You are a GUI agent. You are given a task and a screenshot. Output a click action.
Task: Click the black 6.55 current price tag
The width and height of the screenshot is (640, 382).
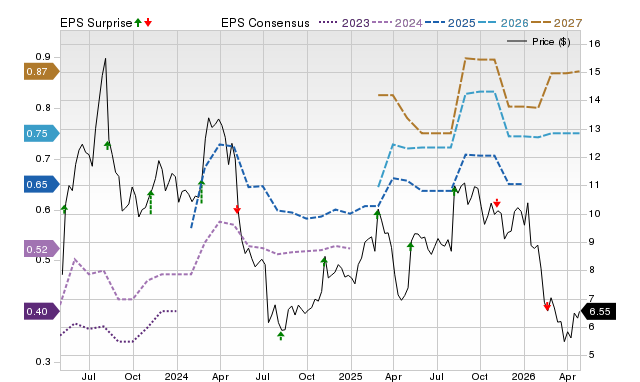(598, 312)
